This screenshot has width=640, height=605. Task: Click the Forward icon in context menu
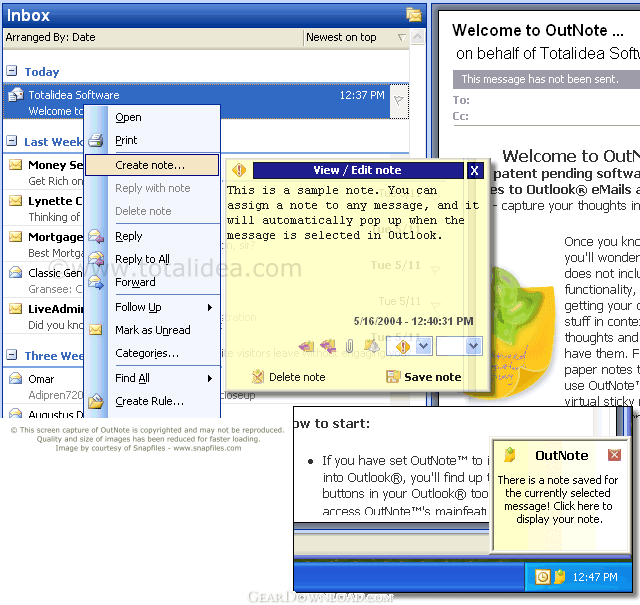pyautogui.click(x=96, y=282)
